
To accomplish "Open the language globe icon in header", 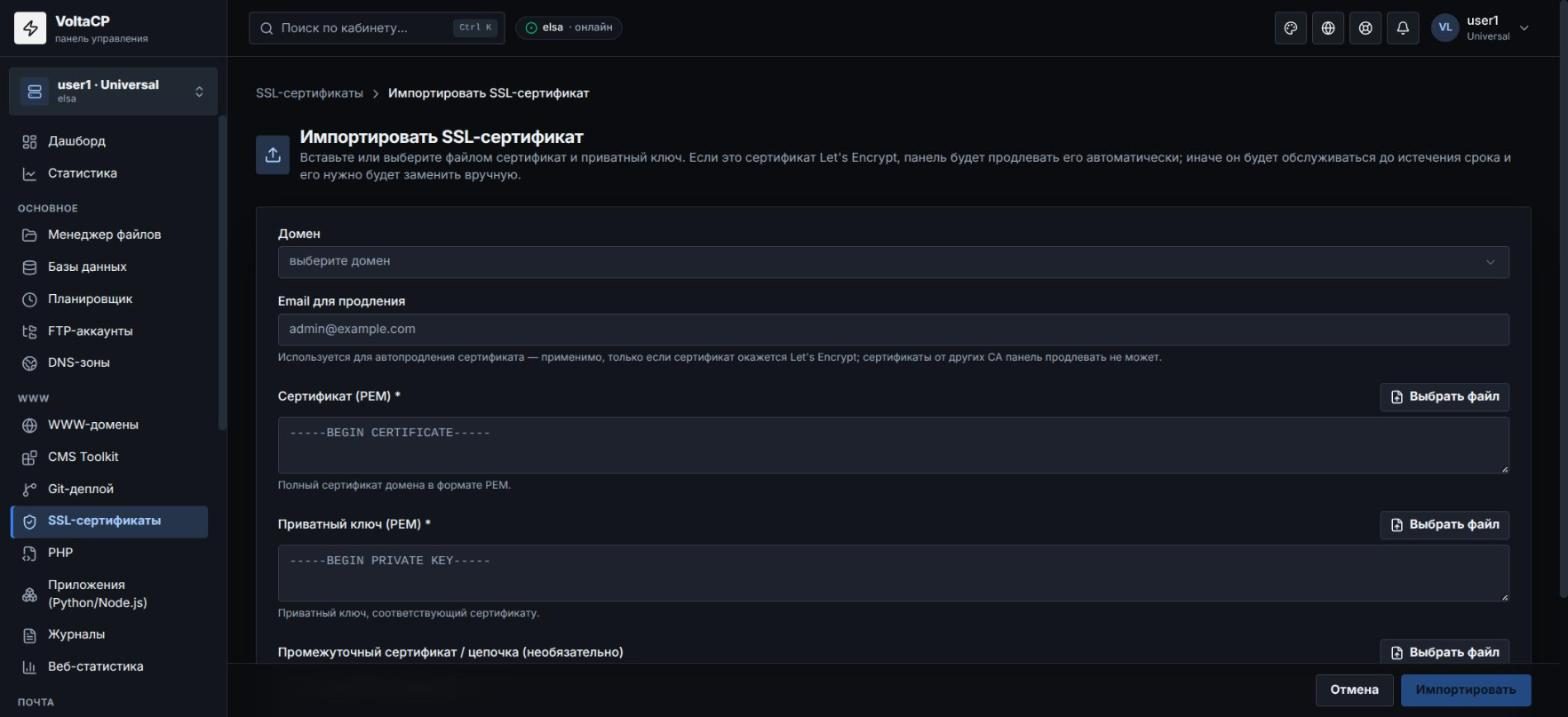I will [1328, 28].
